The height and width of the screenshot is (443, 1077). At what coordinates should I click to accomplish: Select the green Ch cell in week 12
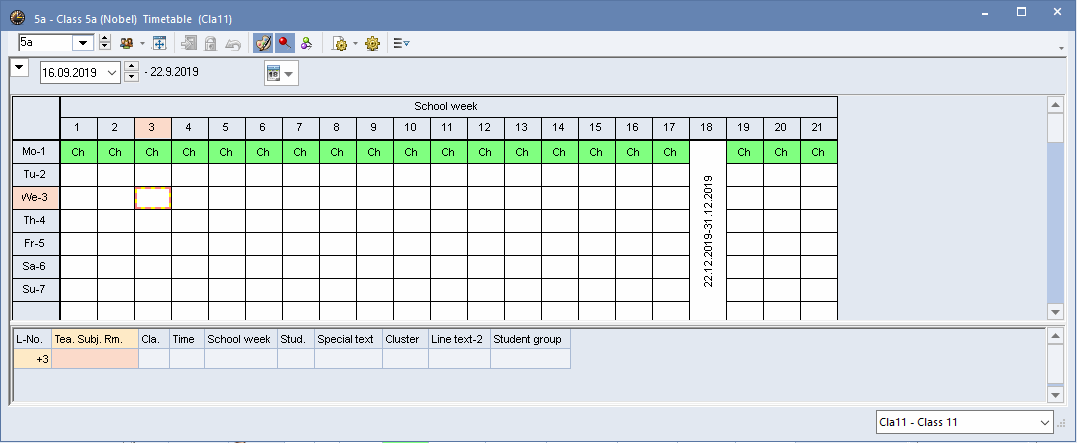point(485,152)
